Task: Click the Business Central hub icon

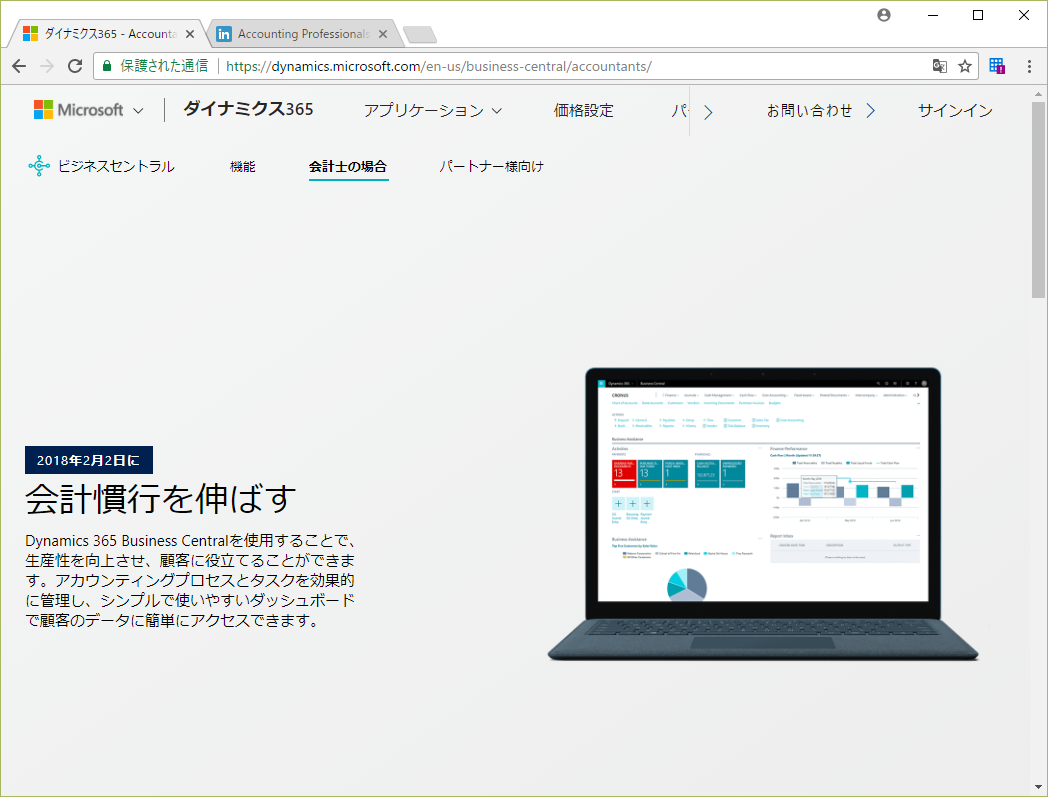Action: pos(39,166)
